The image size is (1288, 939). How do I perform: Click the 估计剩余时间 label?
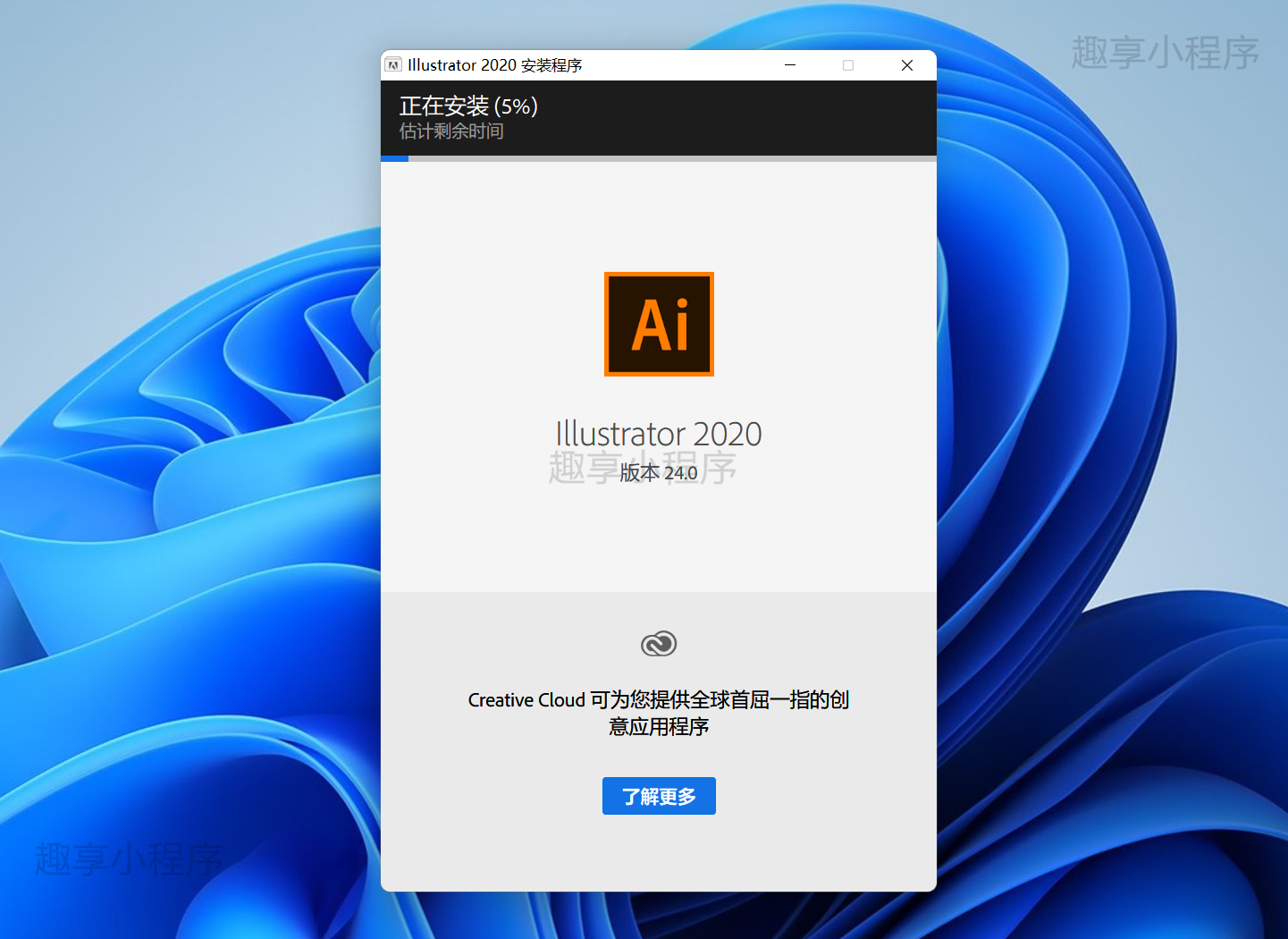pyautogui.click(x=451, y=131)
